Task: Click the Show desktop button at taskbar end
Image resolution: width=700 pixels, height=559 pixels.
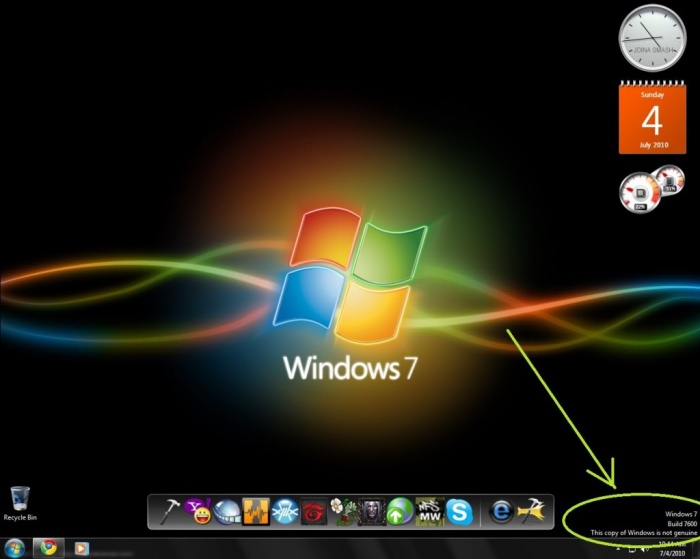Action: click(x=696, y=549)
